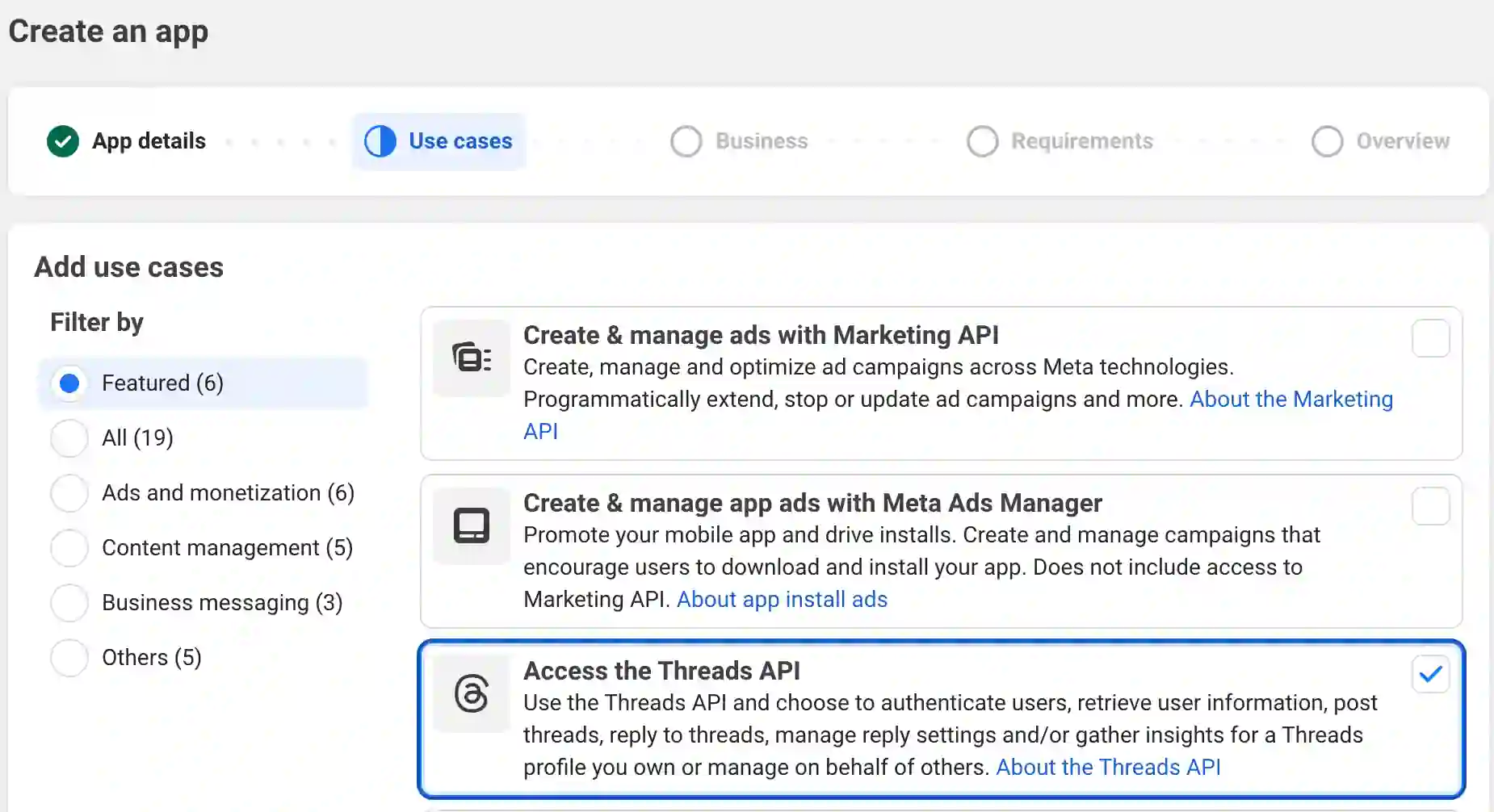
Task: Select the Ads and monetization (6) radio button
Action: (x=69, y=492)
